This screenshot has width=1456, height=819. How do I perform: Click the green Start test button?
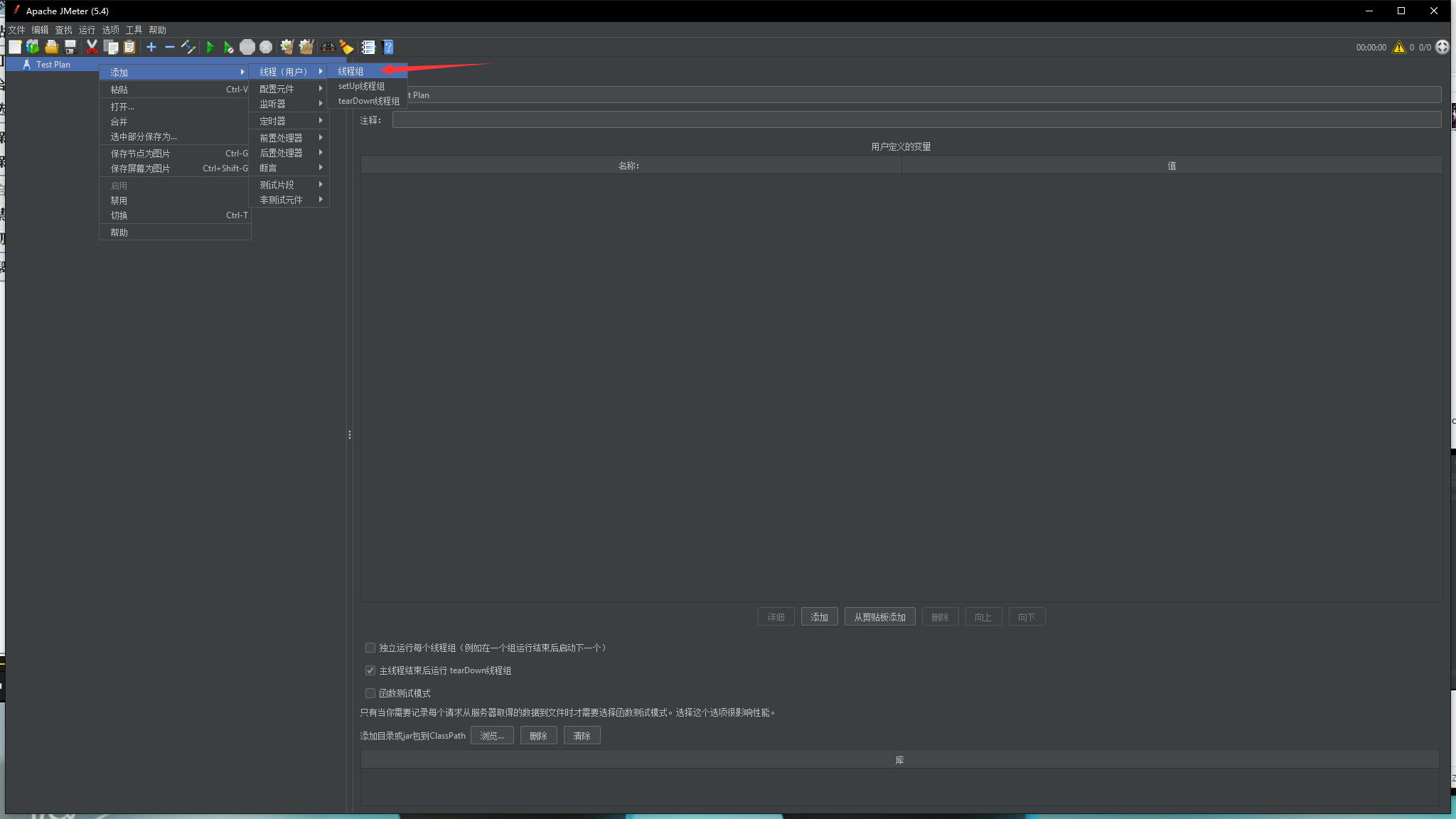(210, 47)
